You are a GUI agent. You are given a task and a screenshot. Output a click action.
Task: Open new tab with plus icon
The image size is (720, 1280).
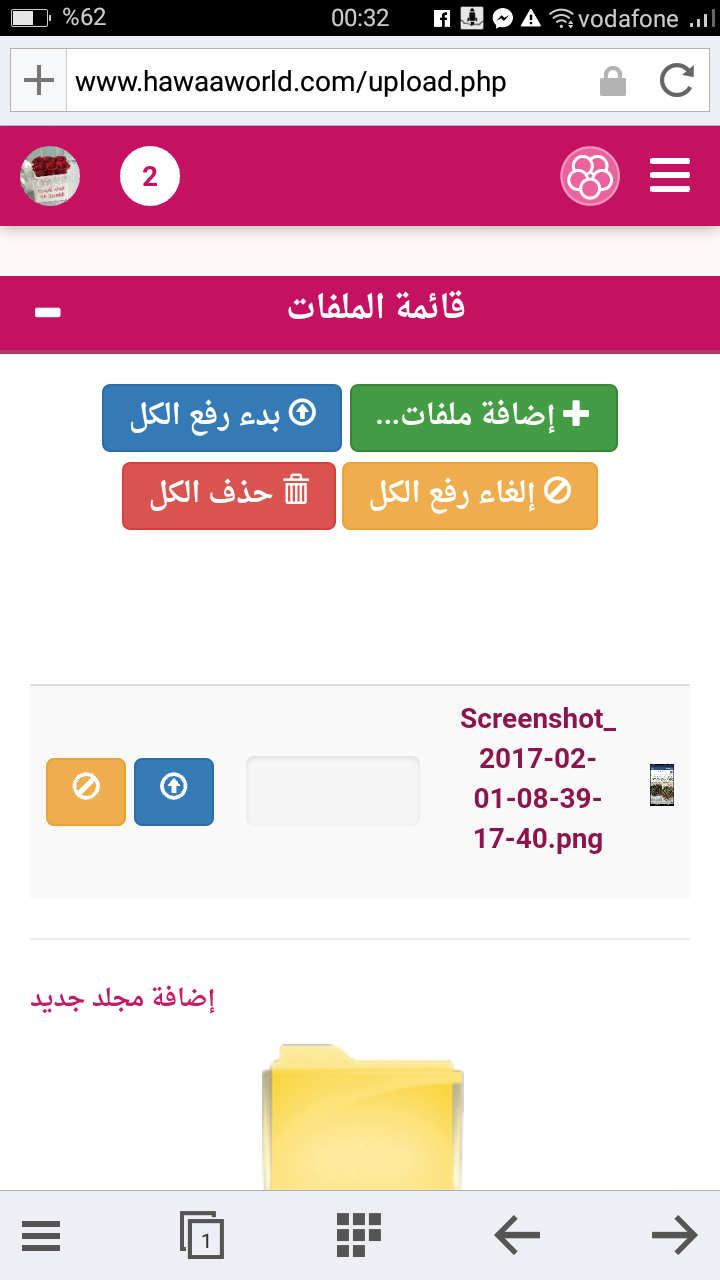pos(38,80)
